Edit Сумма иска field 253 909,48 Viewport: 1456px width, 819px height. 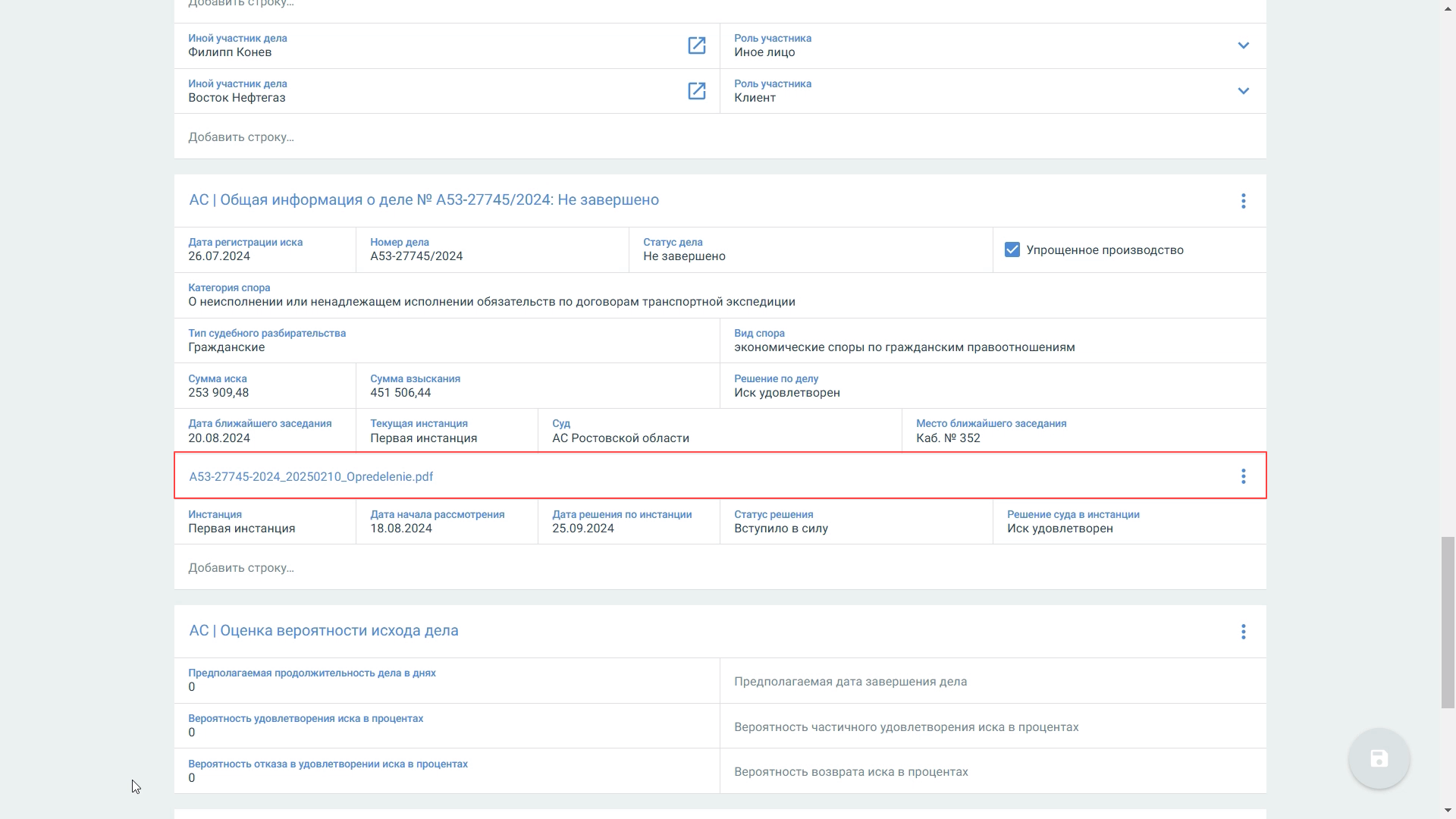click(x=265, y=386)
